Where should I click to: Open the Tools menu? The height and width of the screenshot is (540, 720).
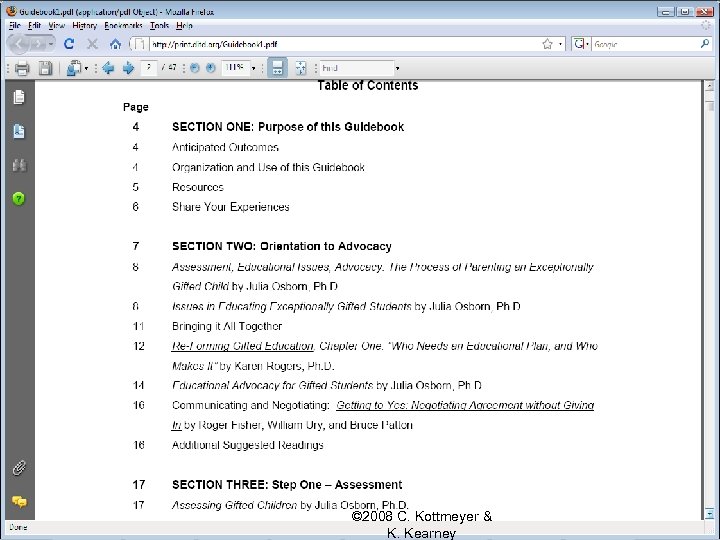(159, 26)
